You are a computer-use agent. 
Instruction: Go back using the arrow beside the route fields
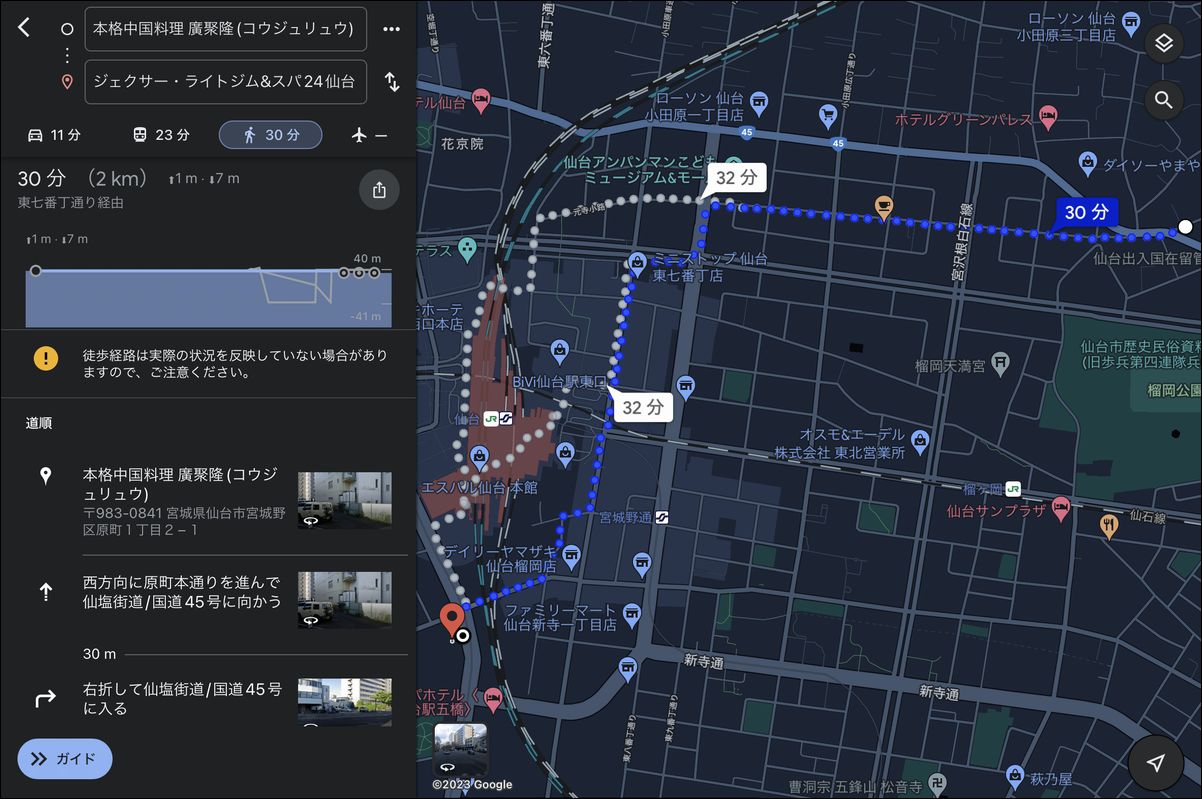pos(24,28)
